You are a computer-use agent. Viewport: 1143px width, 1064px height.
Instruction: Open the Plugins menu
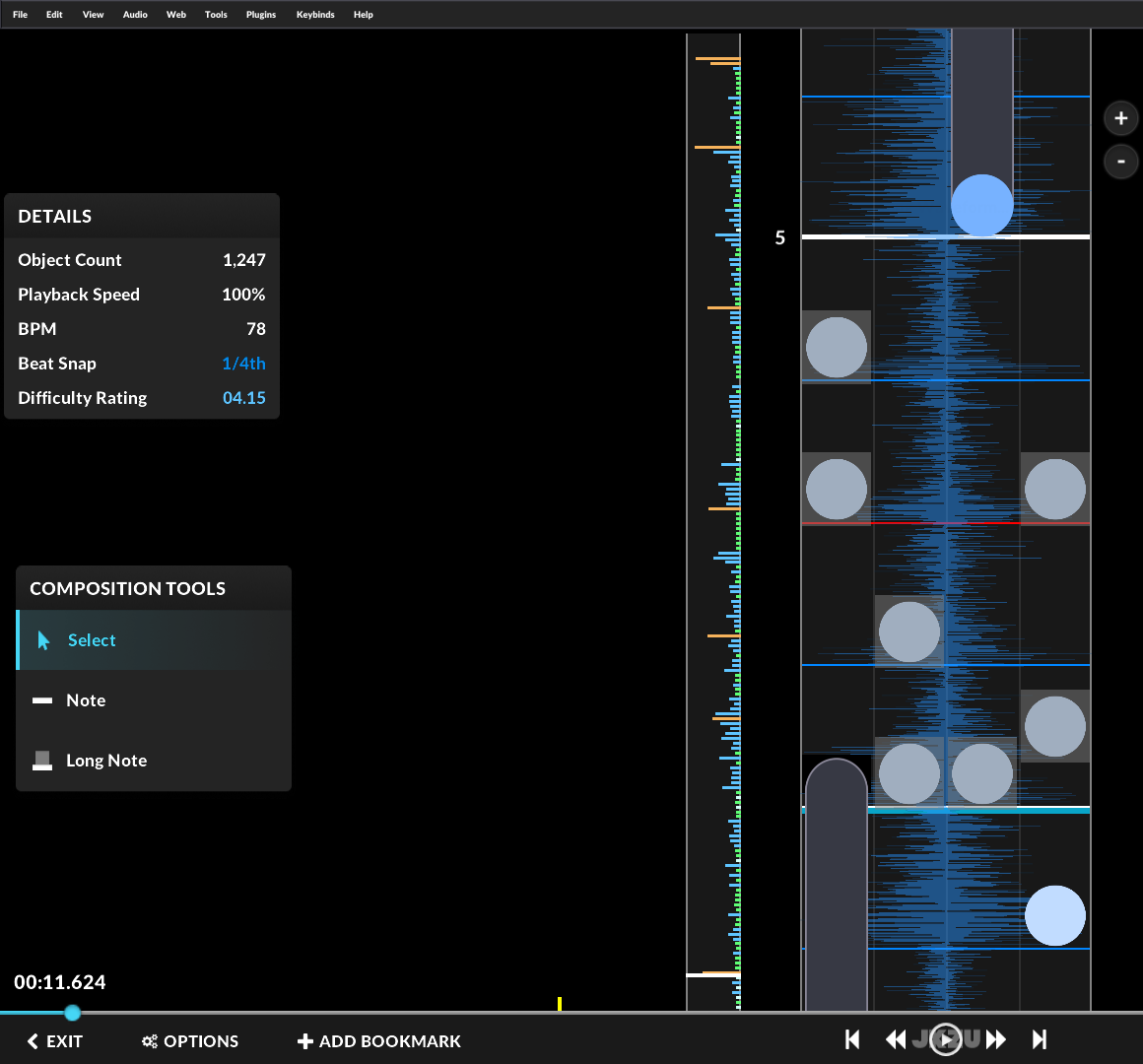tap(260, 15)
